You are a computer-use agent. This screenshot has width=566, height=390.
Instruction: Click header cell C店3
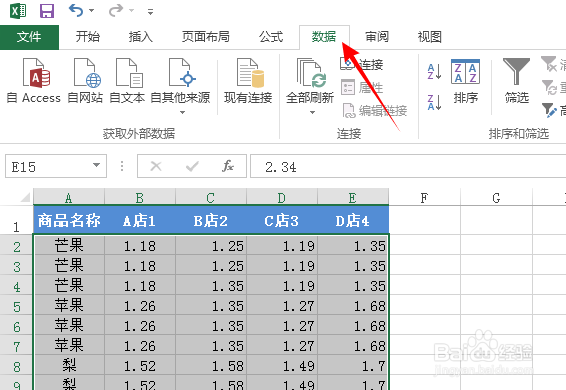[x=282, y=220]
